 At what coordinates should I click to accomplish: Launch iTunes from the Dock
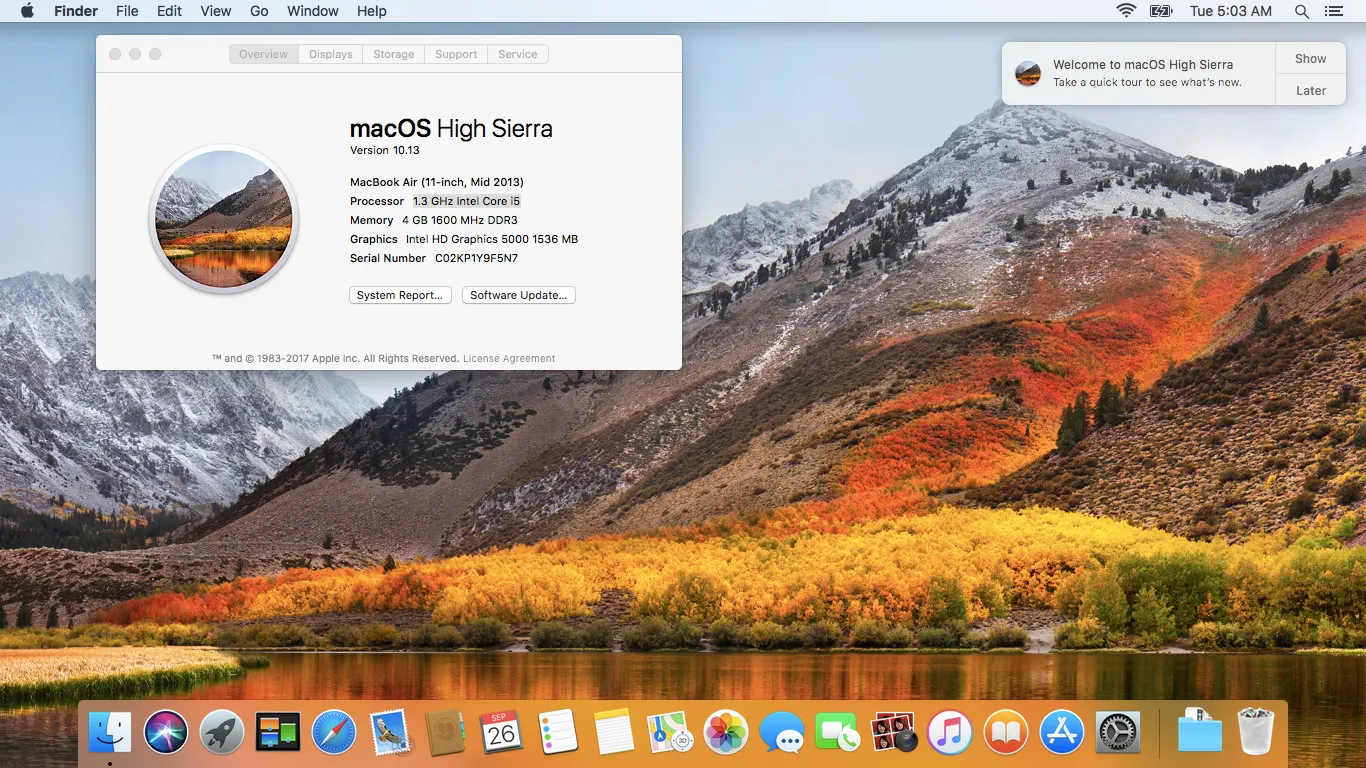[x=950, y=733]
